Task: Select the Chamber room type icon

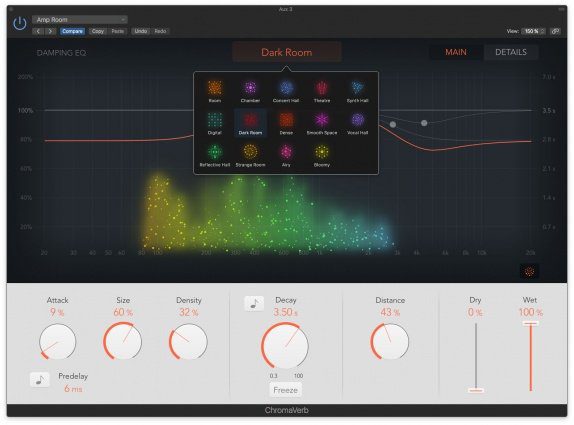Action: 250,92
